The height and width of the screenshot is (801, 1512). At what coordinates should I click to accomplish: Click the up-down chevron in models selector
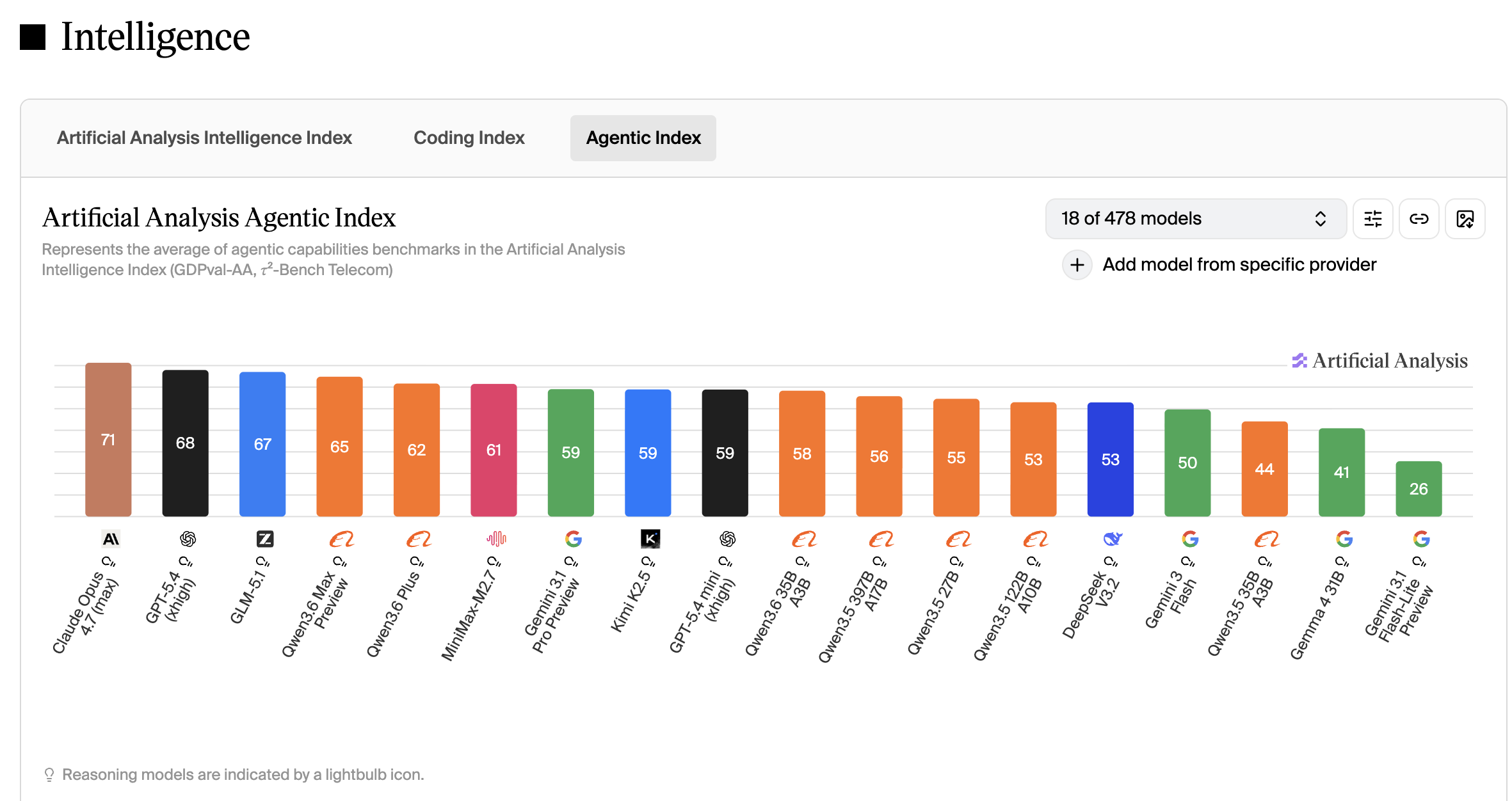pos(1320,219)
